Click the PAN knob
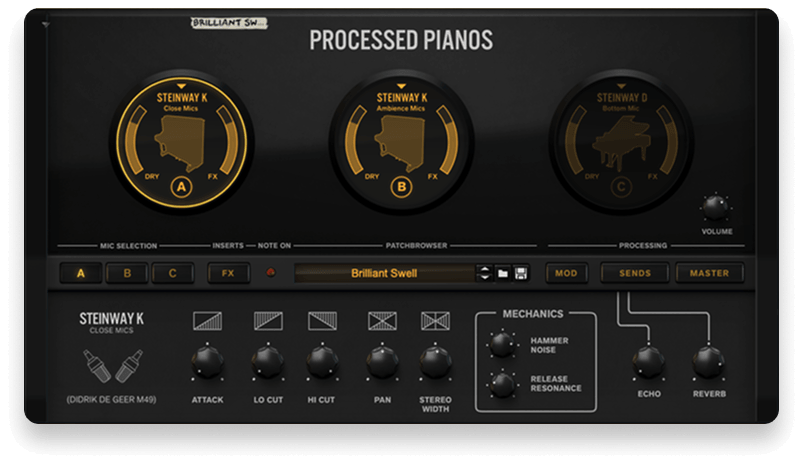The image size is (803, 464). [383, 362]
